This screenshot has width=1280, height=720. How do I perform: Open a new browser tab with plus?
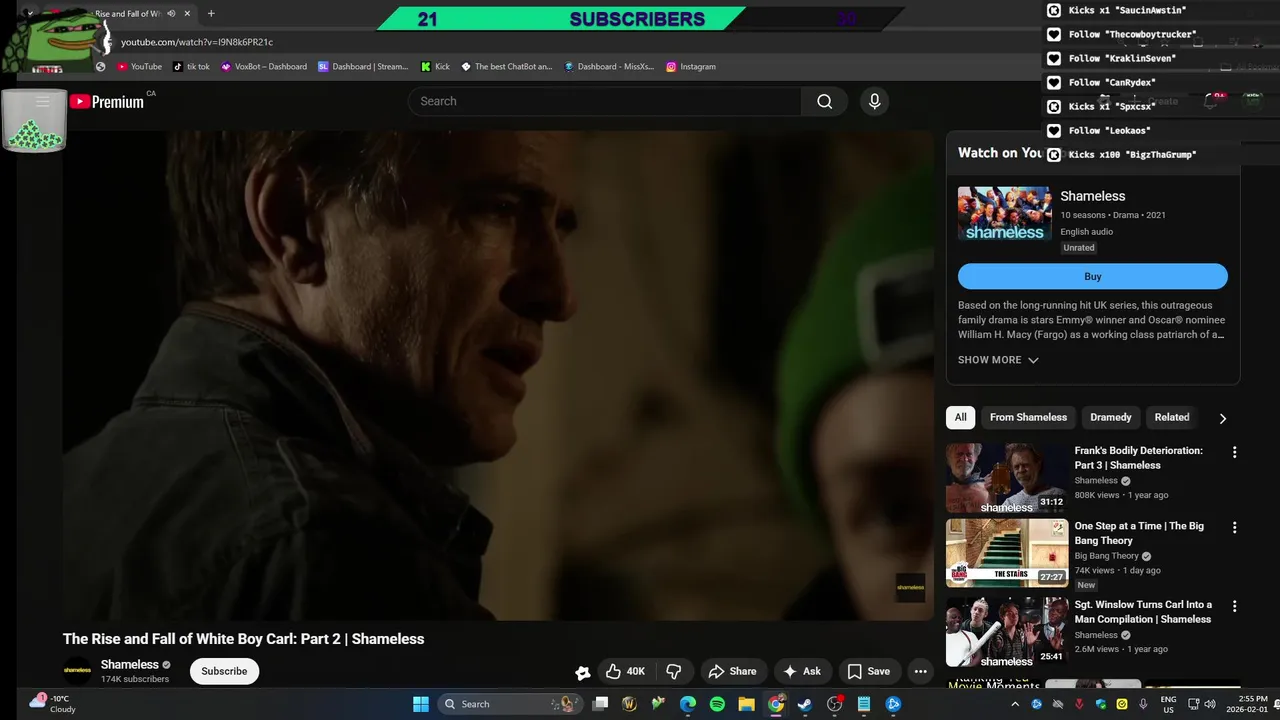click(211, 14)
